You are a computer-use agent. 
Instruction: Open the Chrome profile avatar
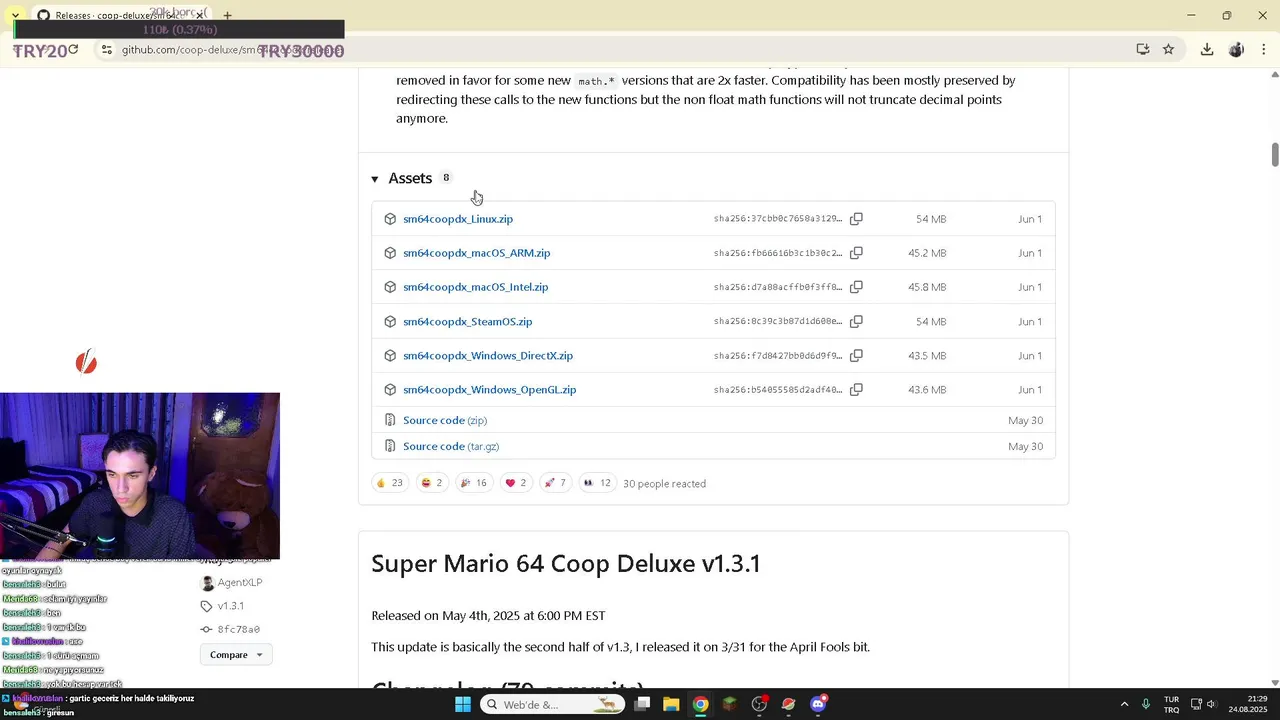point(1236,49)
